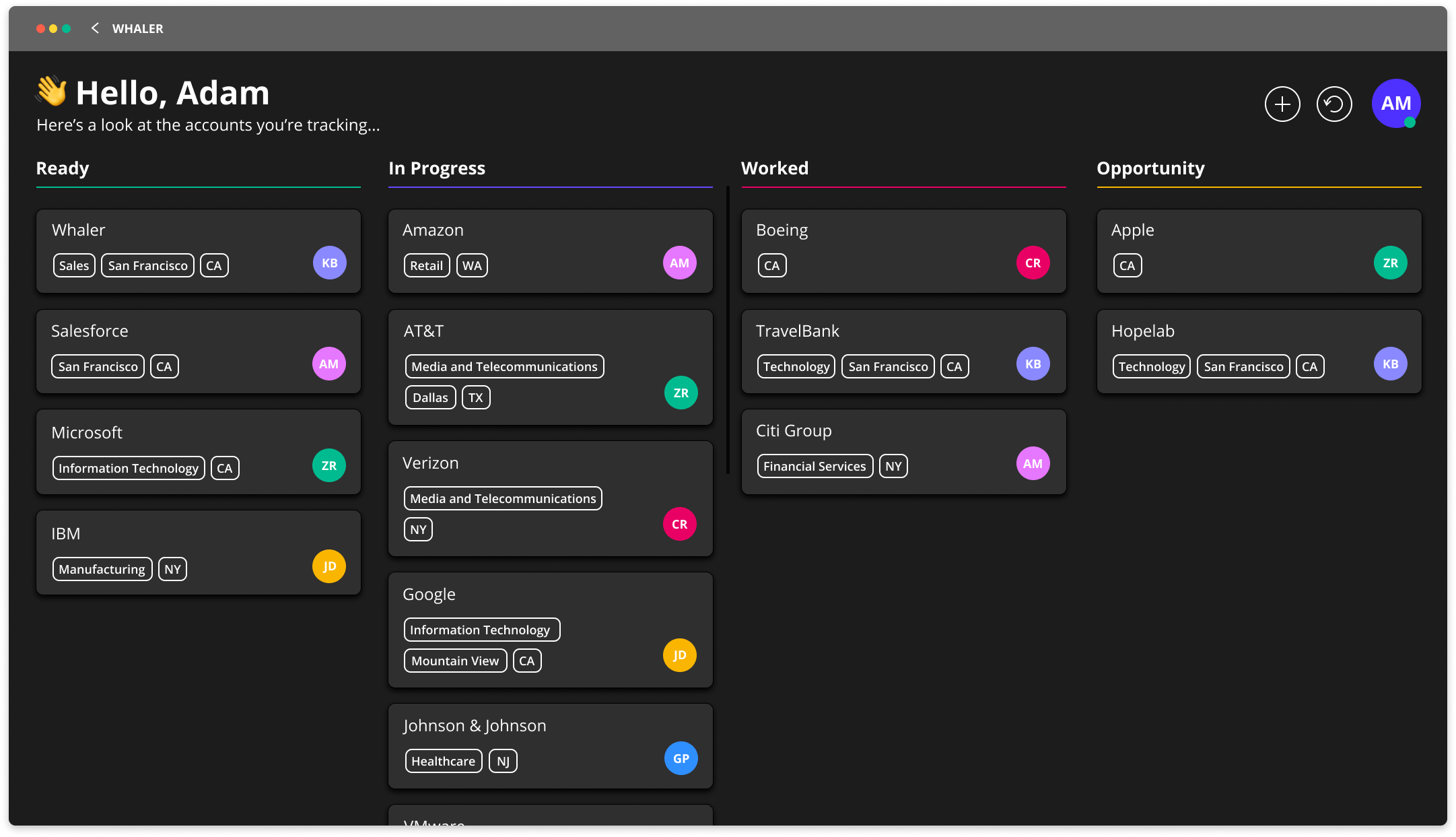This screenshot has height=837, width=1456.
Task: Click the Retail tag on the Amazon card
Action: [x=426, y=265]
